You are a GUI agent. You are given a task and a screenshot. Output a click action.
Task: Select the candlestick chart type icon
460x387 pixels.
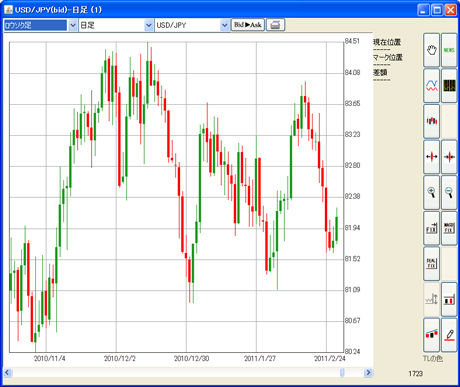click(x=432, y=121)
